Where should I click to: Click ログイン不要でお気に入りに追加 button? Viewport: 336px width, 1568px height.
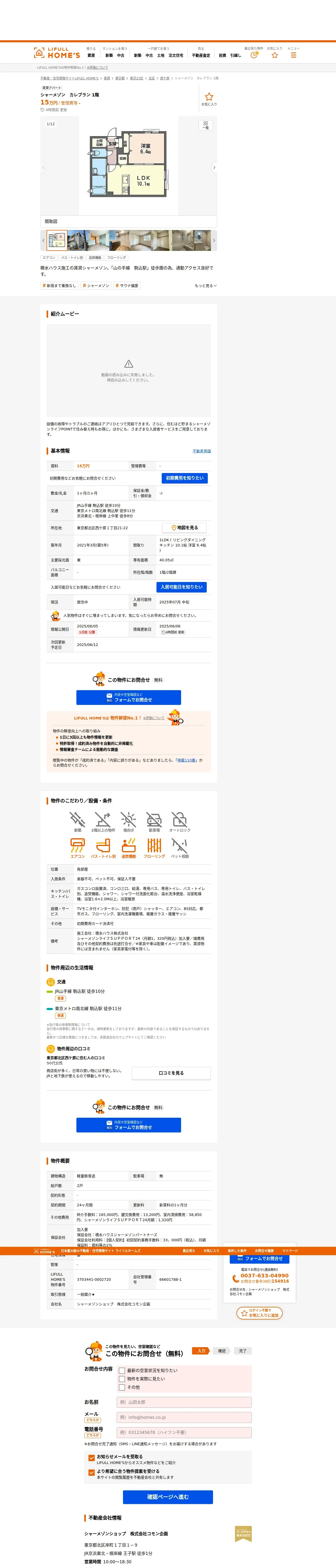click(x=260, y=1313)
